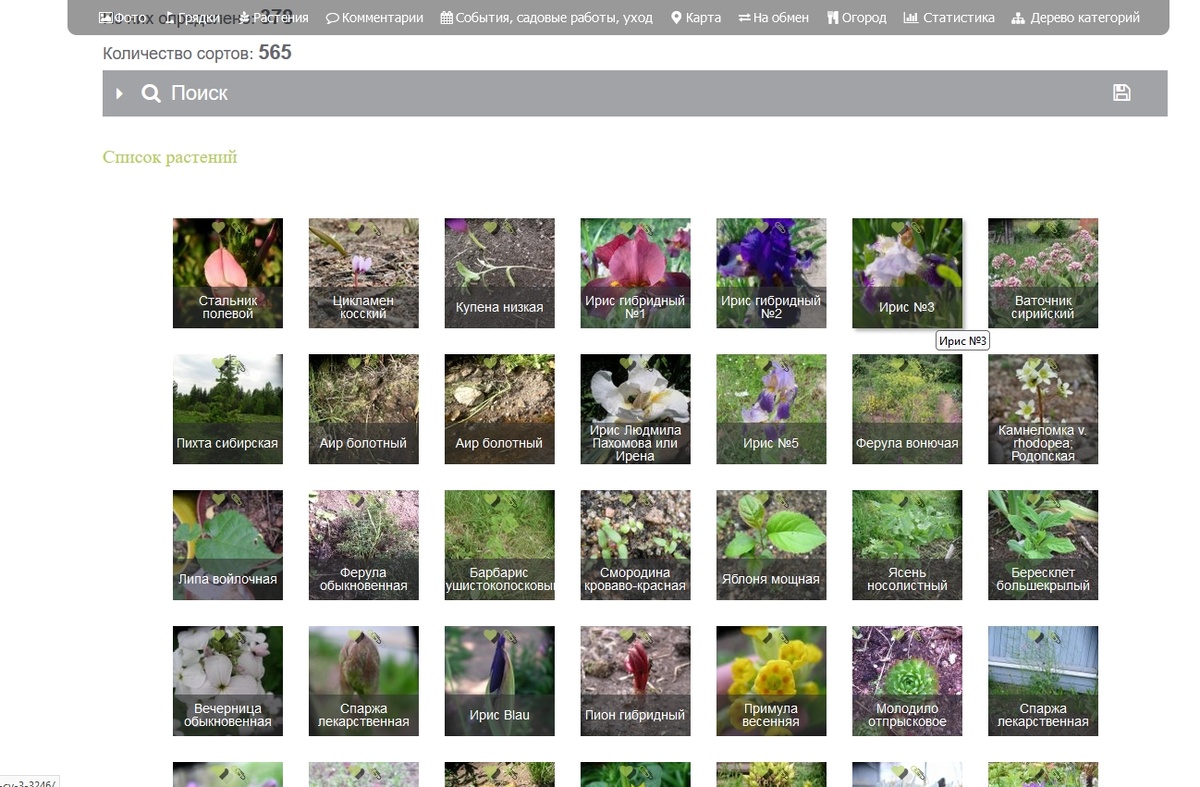Open the Примула весенняя plant card
This screenshot has width=1200, height=787.
771,681
